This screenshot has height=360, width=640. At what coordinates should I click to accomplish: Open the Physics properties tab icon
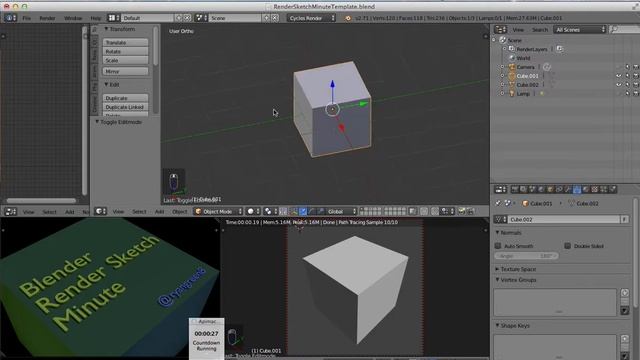(613, 189)
